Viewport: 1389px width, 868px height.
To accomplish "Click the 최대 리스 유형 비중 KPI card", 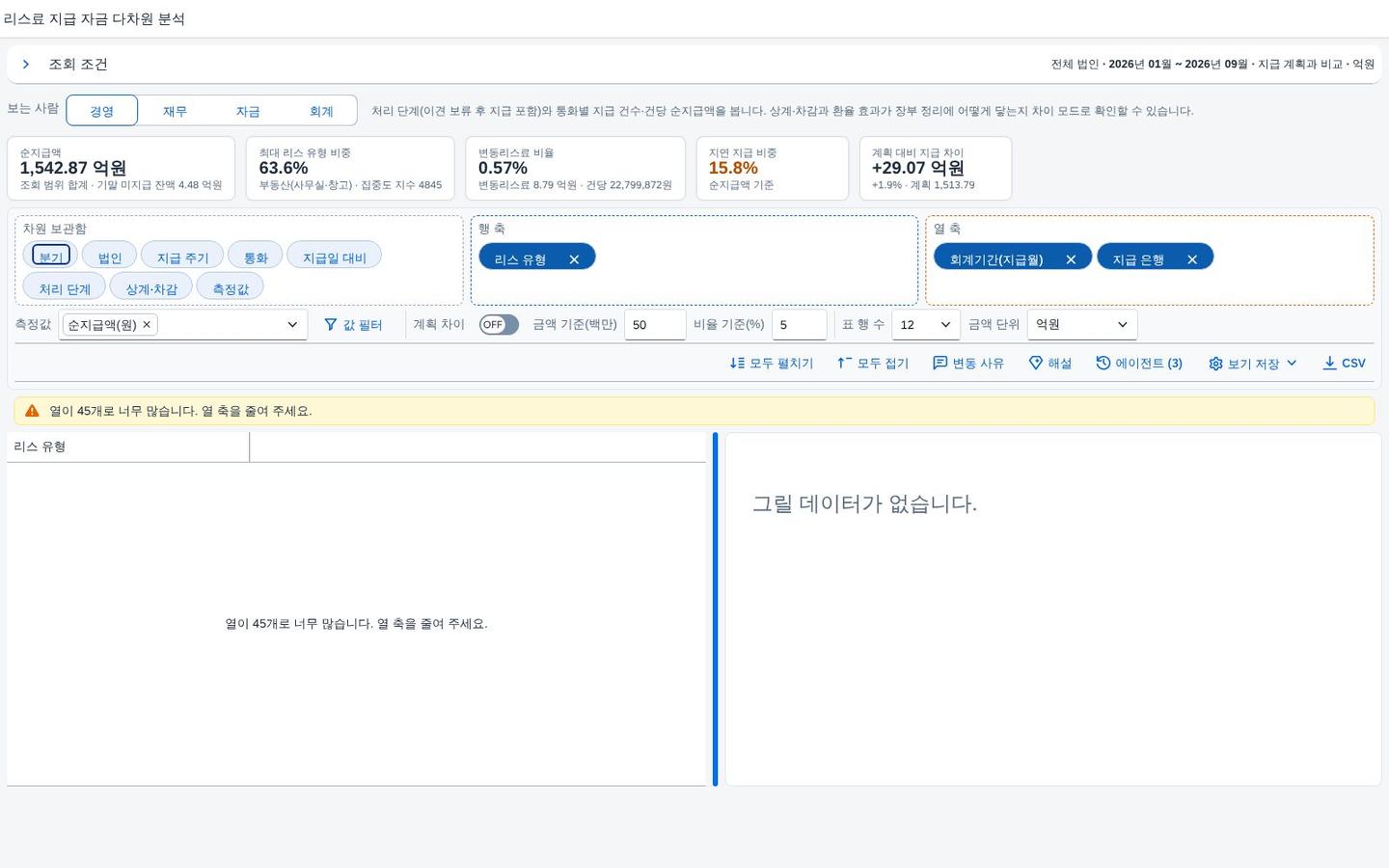I will pyautogui.click(x=350, y=169).
